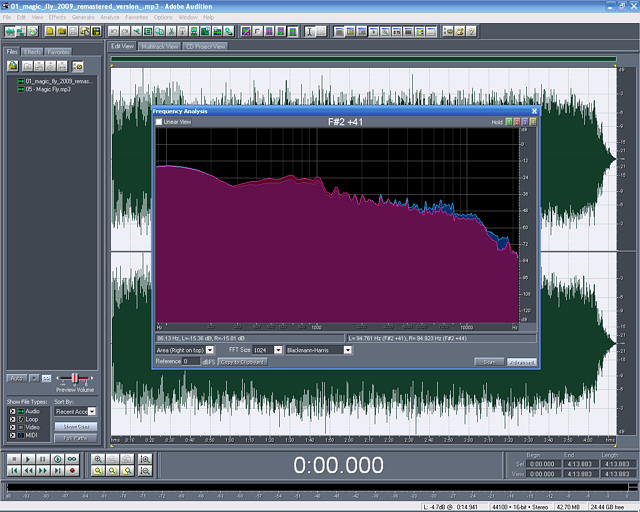Click the Full Paths button
640x512 pixels.
76,439
